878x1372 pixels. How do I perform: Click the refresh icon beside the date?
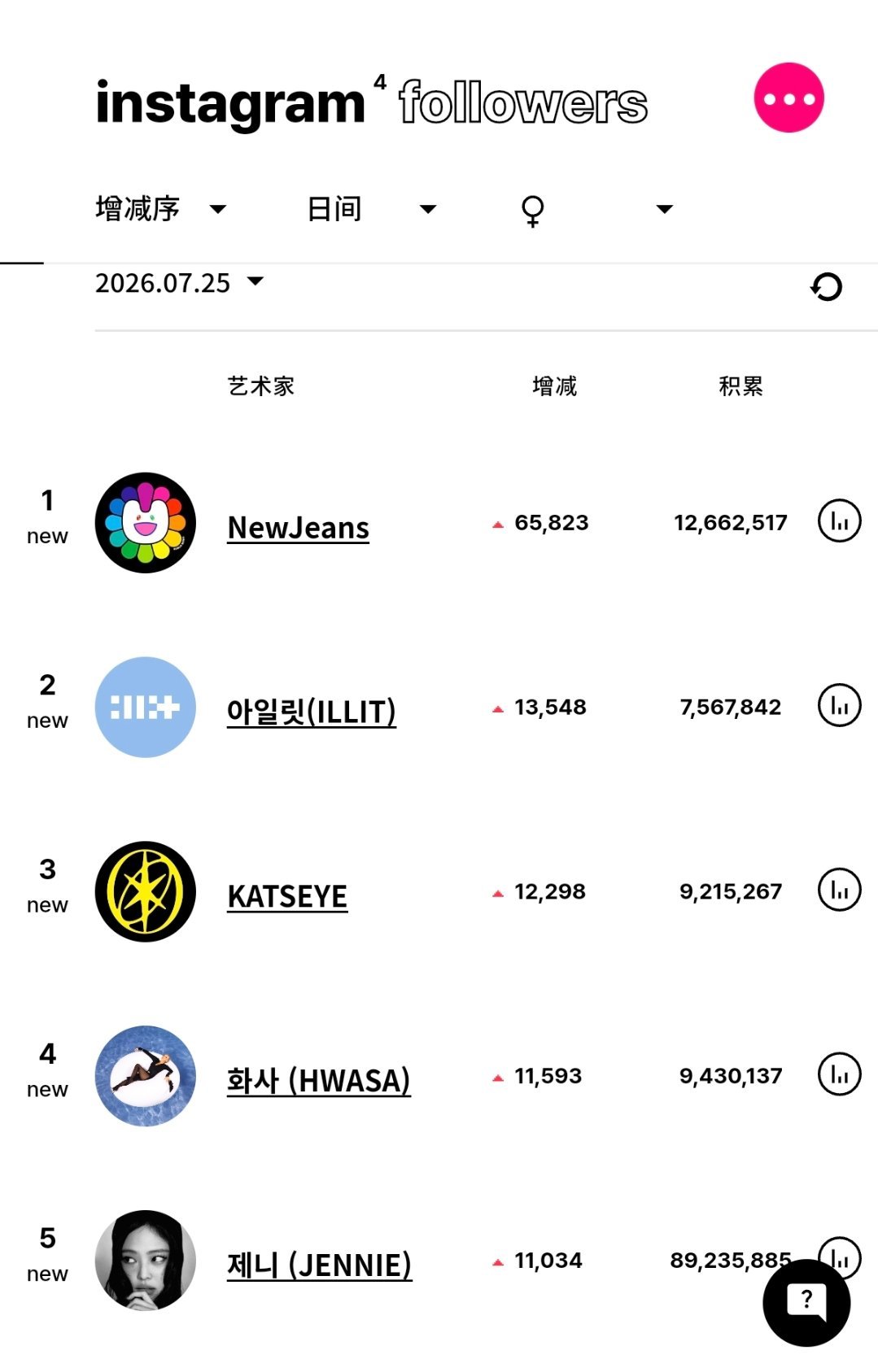point(827,286)
